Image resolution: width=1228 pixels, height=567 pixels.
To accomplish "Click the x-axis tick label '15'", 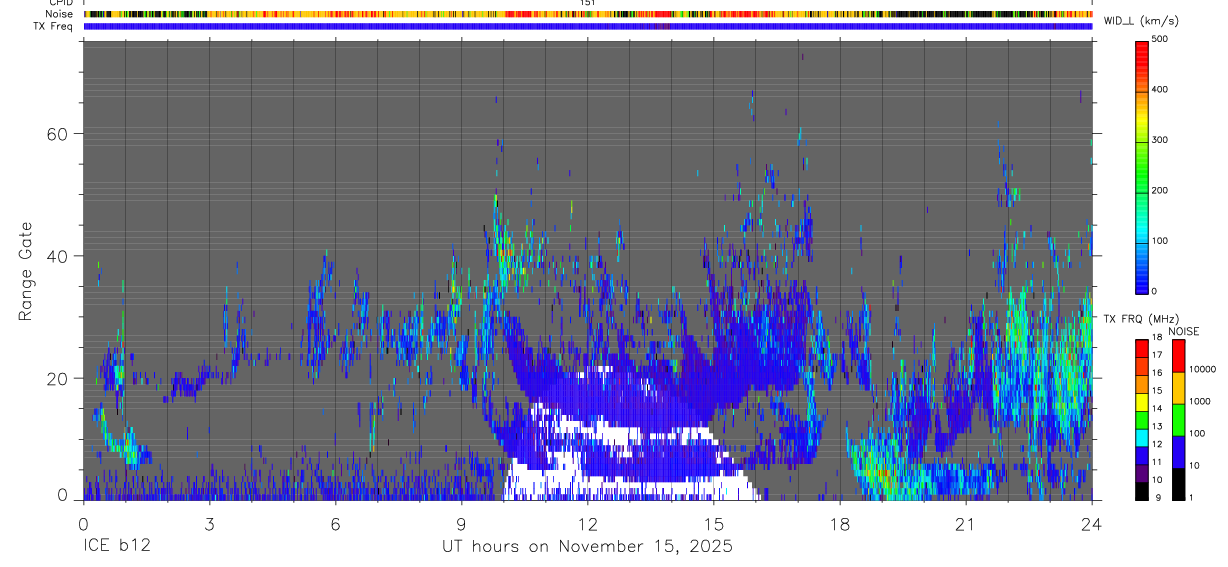I will coord(714,524).
